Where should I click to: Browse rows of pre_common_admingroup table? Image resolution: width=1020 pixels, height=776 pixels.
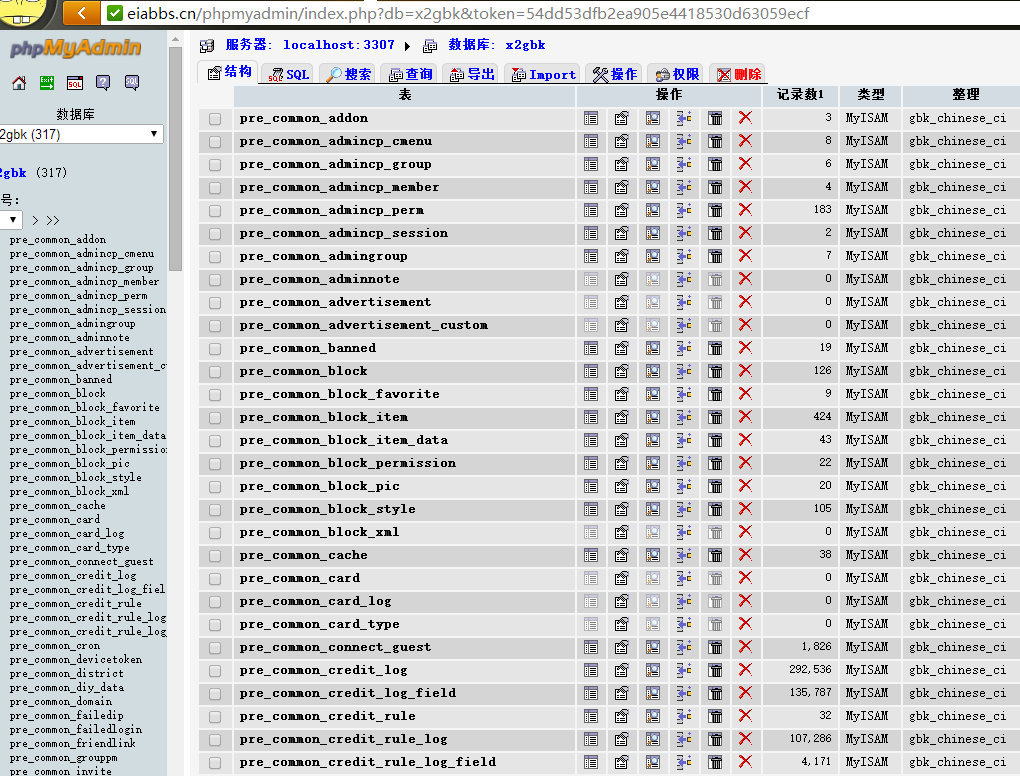pyautogui.click(x=591, y=256)
